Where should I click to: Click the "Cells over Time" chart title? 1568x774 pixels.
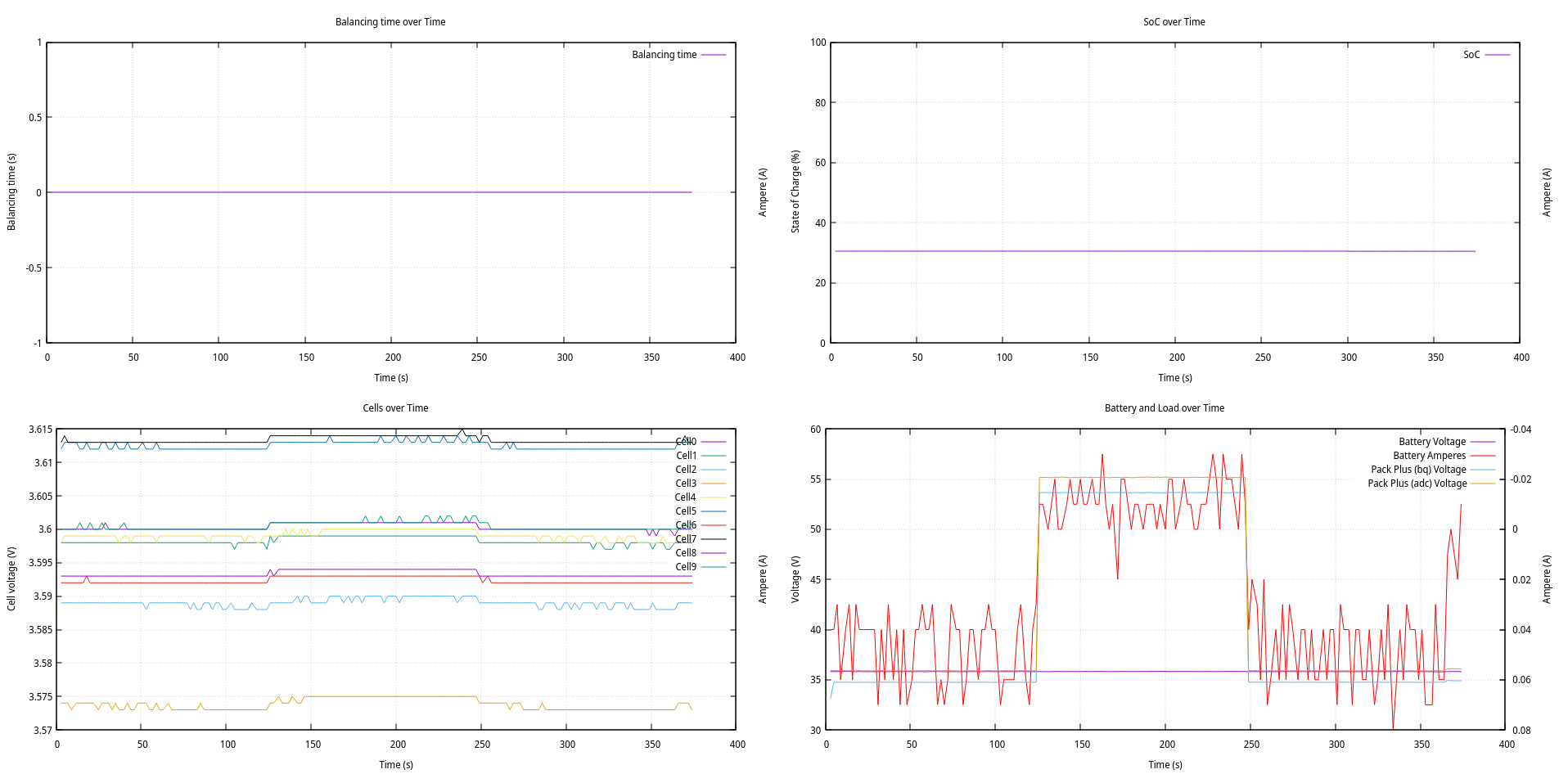(x=395, y=408)
